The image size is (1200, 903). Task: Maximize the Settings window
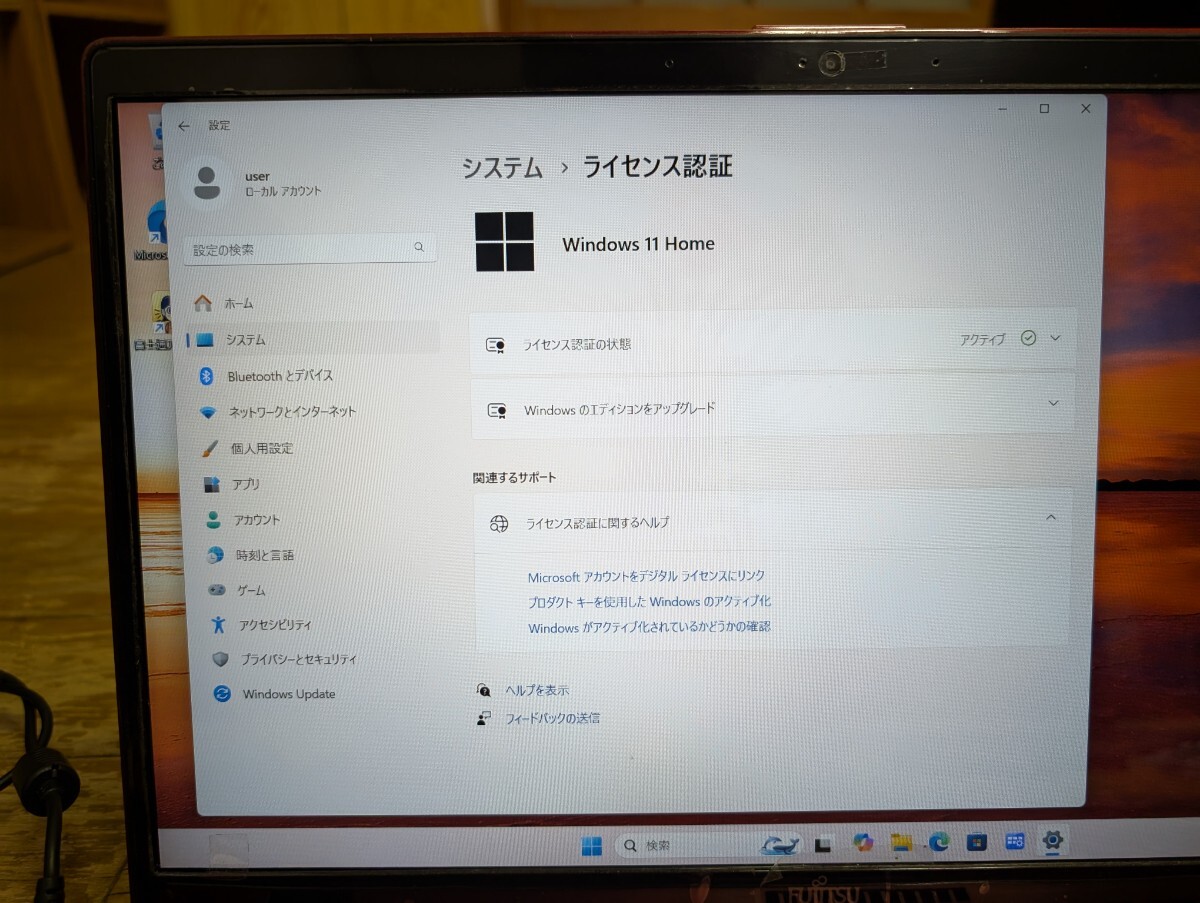tap(1044, 109)
